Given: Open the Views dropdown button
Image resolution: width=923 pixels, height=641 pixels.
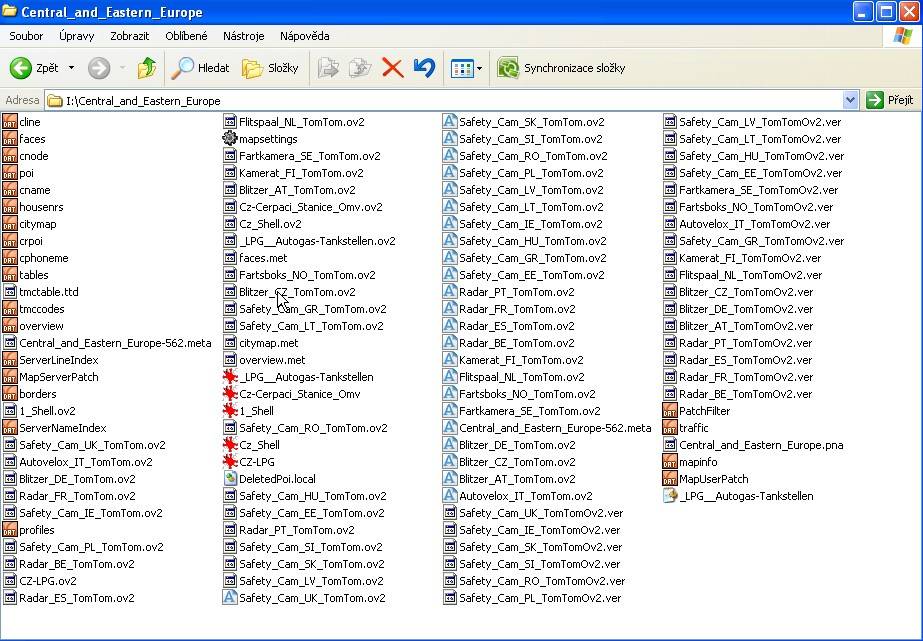Looking at the screenshot, I should (x=466, y=68).
